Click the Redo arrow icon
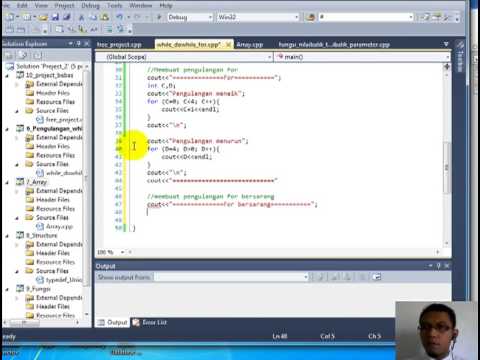 (x=137, y=17)
